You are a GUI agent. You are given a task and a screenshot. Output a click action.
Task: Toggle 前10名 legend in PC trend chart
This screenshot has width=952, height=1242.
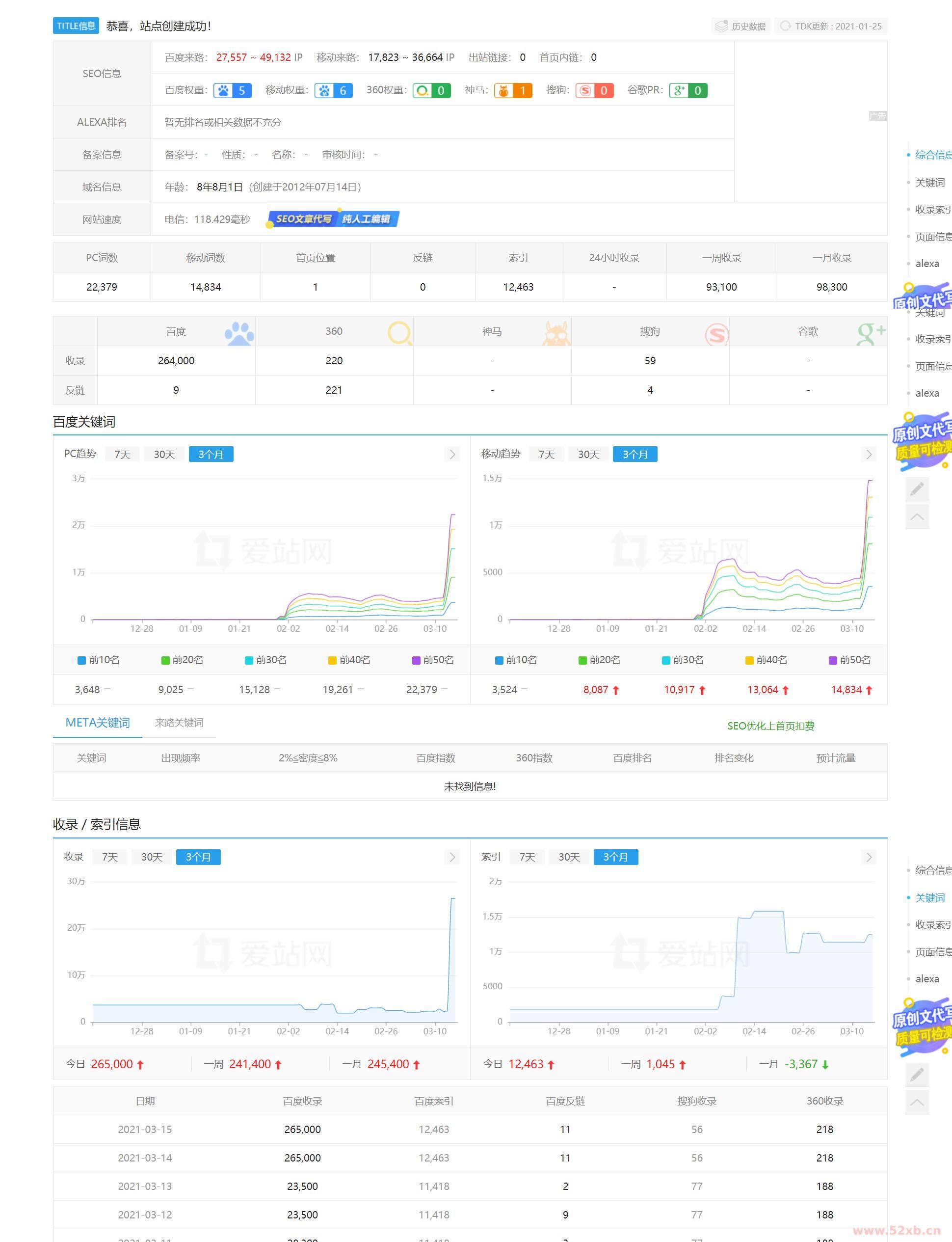click(x=99, y=660)
